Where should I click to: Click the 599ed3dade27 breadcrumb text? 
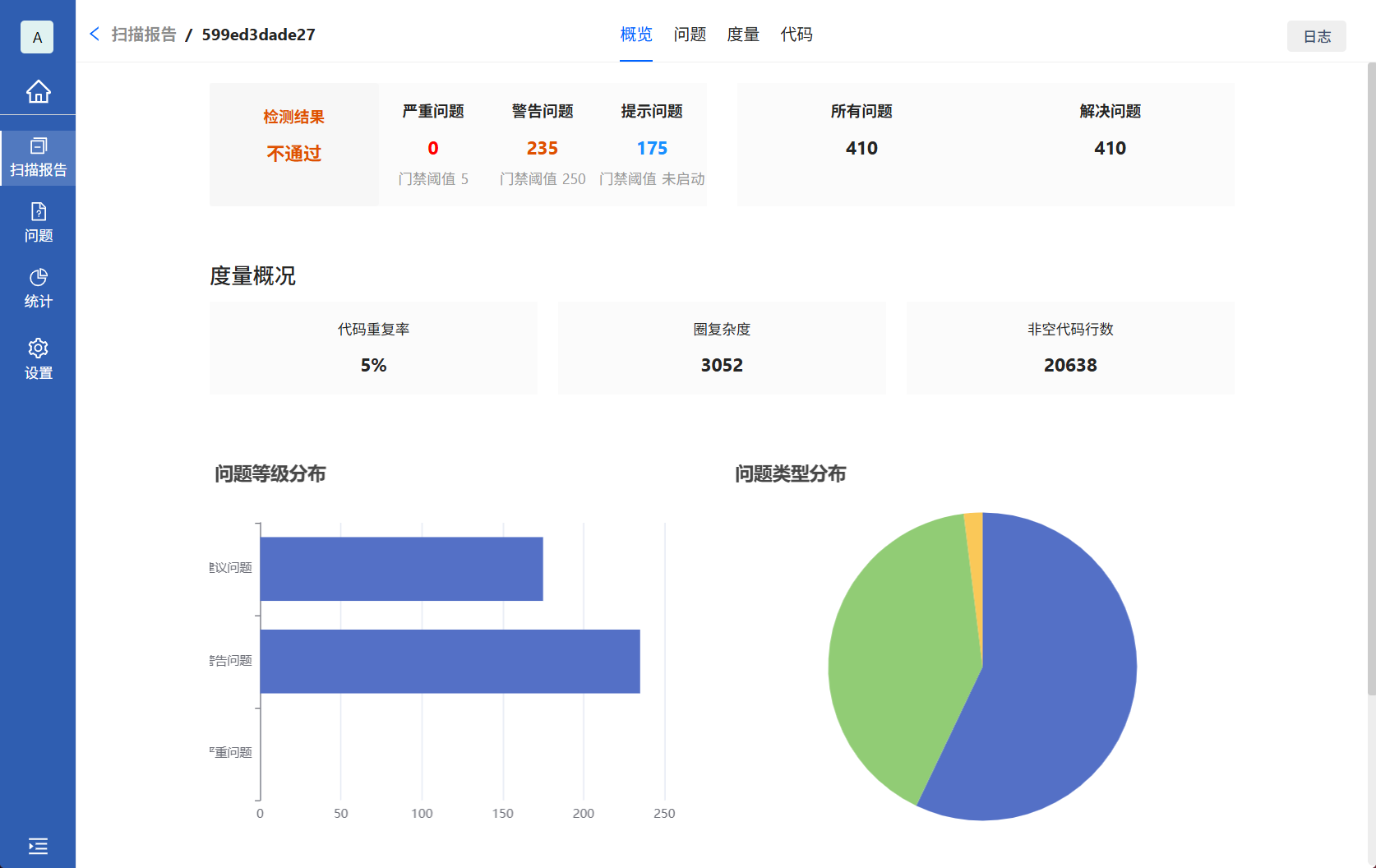pos(258,35)
